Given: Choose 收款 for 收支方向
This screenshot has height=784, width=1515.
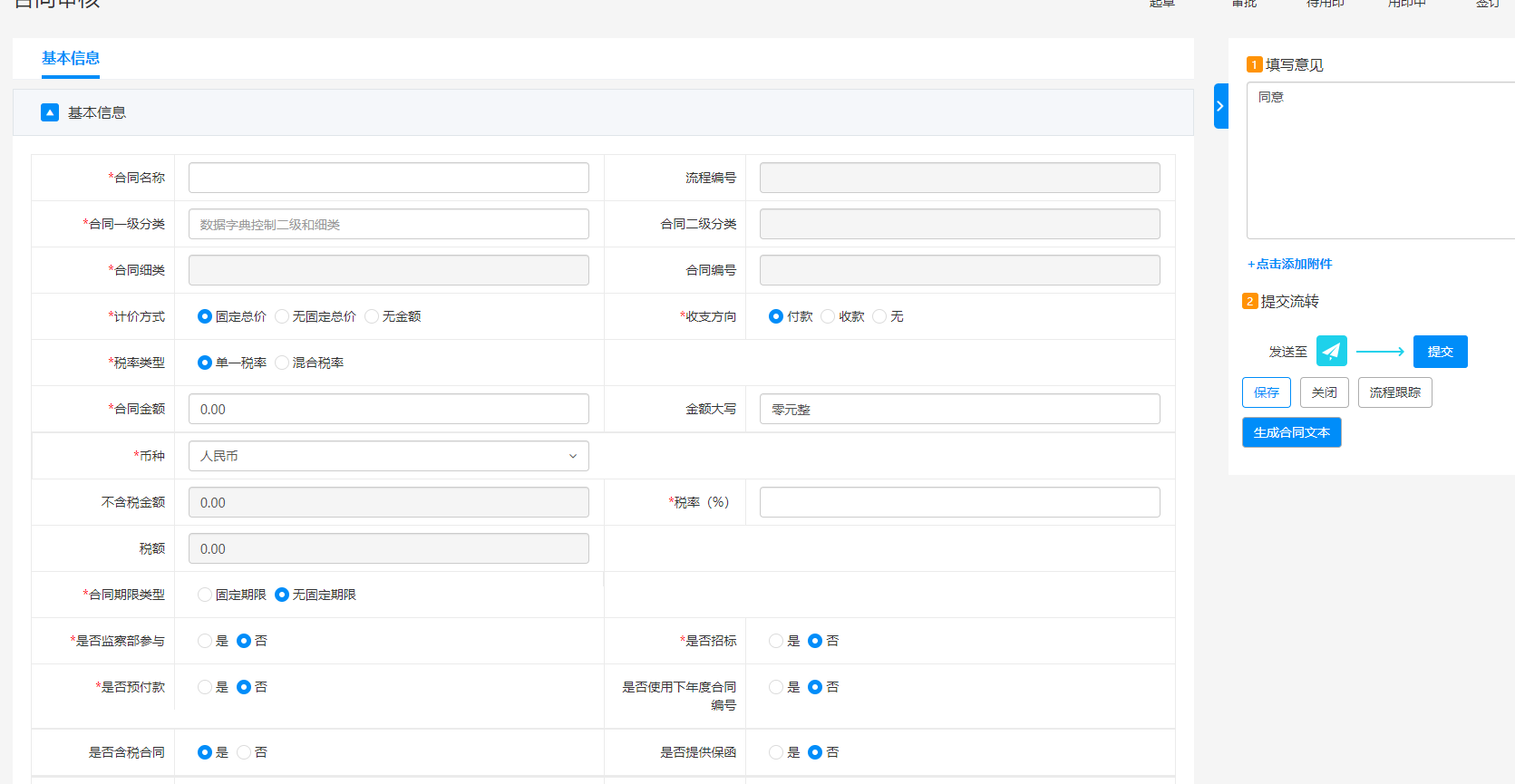Looking at the screenshot, I should (828, 316).
